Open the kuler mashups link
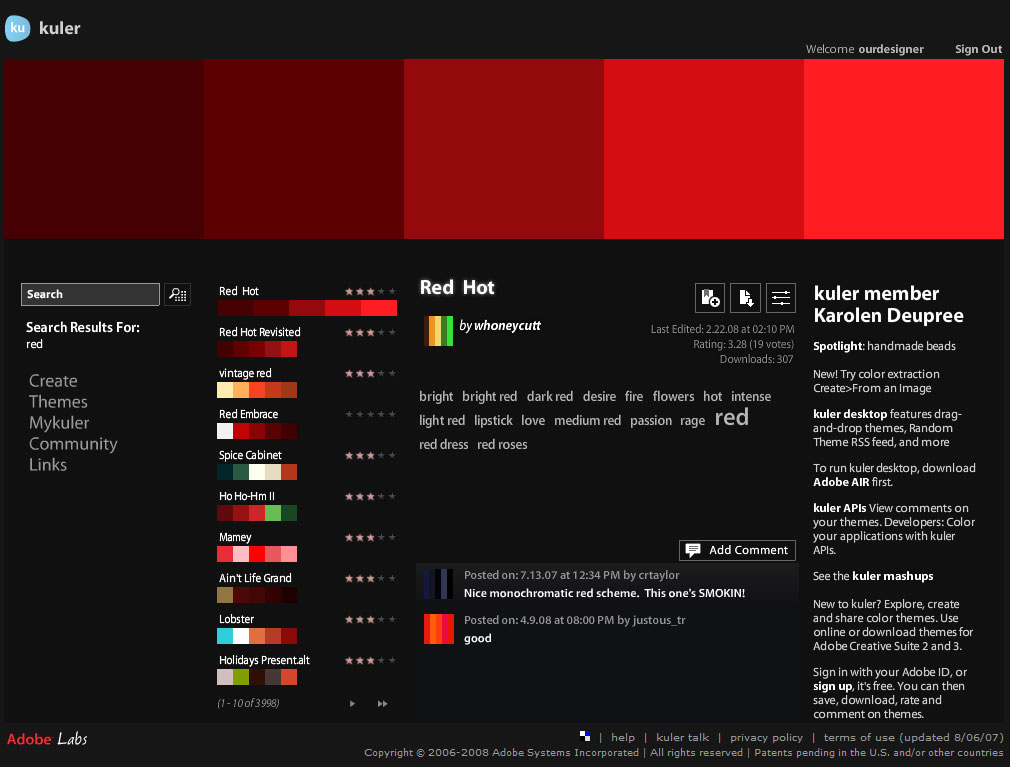This screenshot has width=1010, height=767. [x=893, y=576]
